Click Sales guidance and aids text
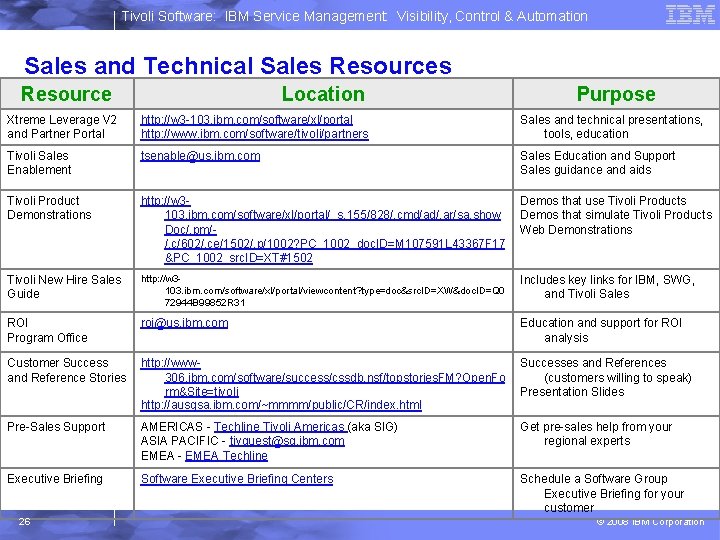Viewport: 720px width, 540px height. point(585,170)
